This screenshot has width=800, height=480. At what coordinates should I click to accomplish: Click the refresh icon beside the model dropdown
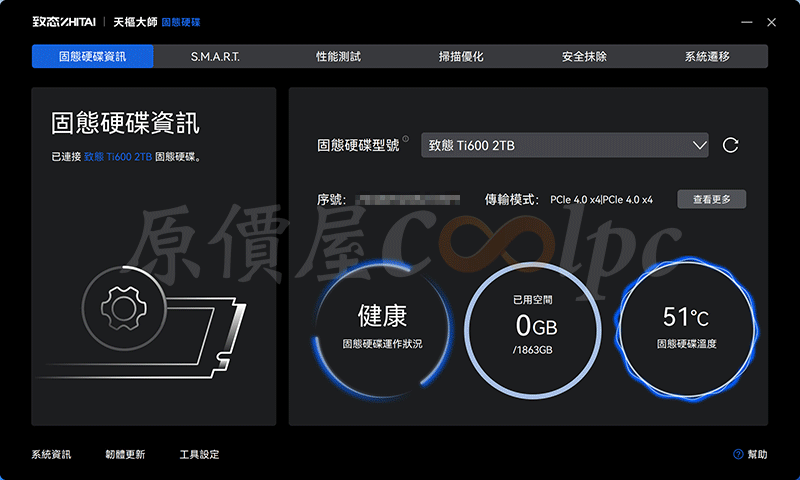pyautogui.click(x=730, y=146)
